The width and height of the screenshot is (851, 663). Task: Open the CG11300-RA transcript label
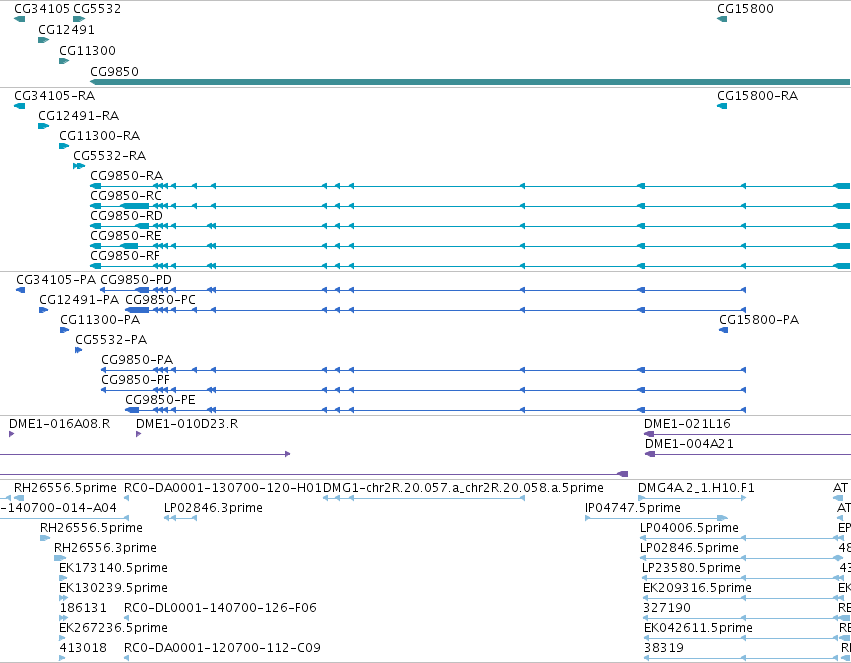pos(100,136)
